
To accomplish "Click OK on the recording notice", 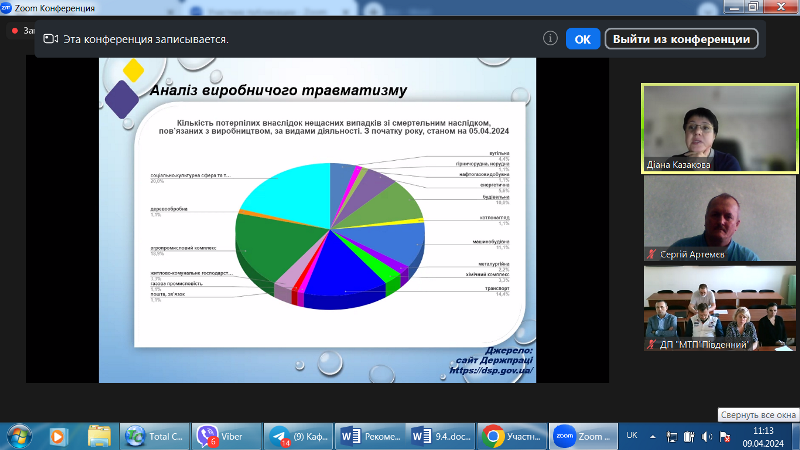I will tap(582, 39).
